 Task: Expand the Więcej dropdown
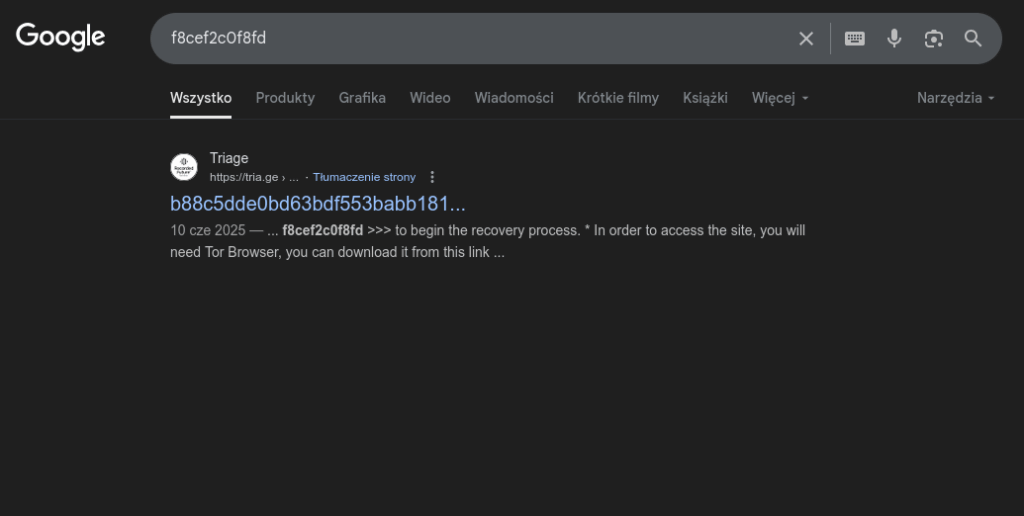[x=780, y=98]
